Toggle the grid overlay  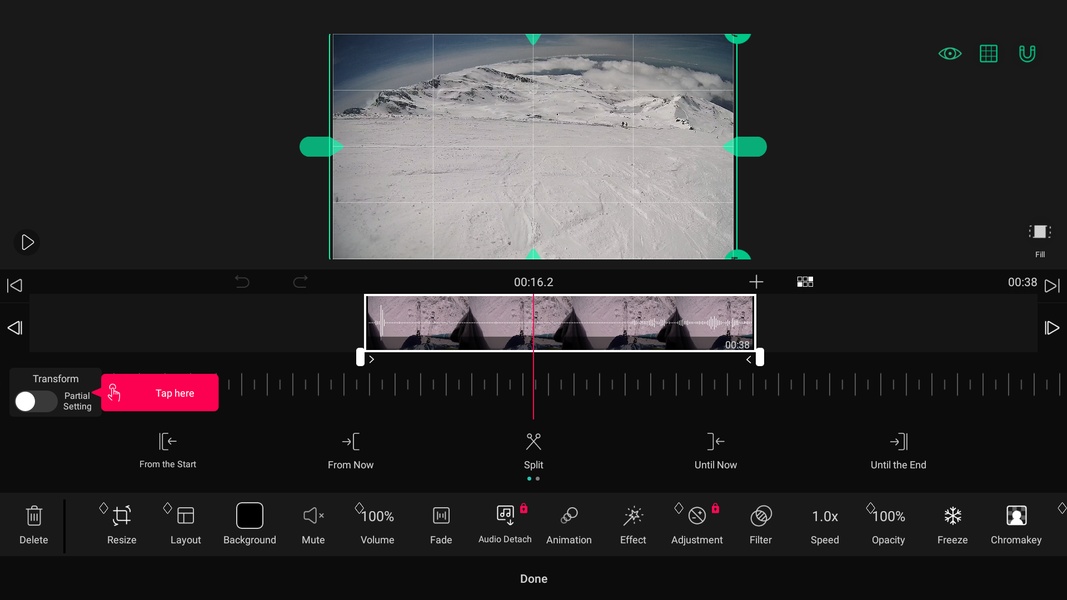coord(989,53)
